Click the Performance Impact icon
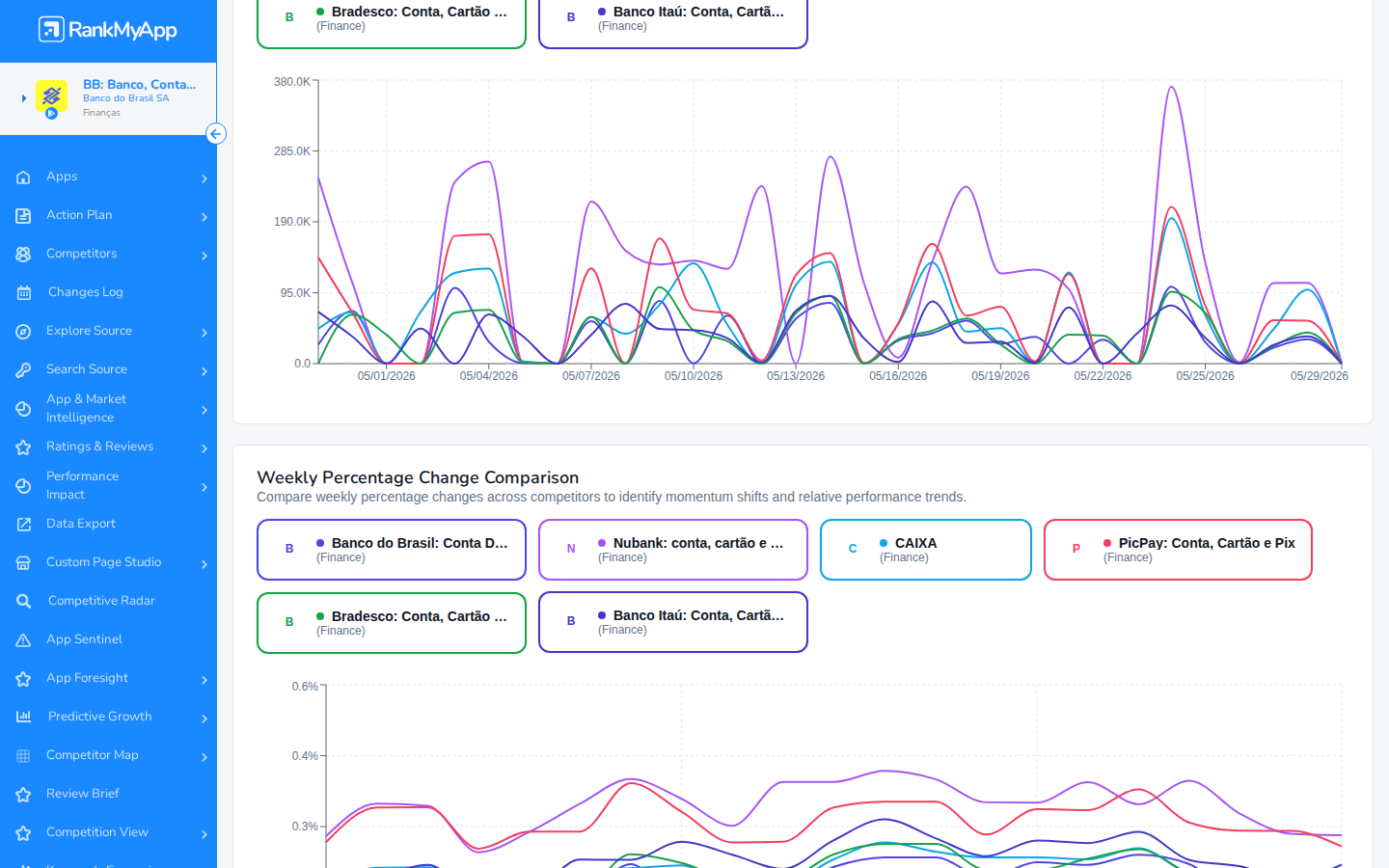This screenshot has height=868, width=1389. 23,486
